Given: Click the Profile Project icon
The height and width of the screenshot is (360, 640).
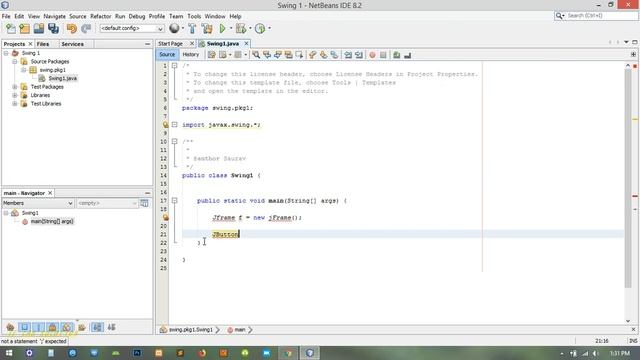Looking at the screenshot, I should point(260,29).
